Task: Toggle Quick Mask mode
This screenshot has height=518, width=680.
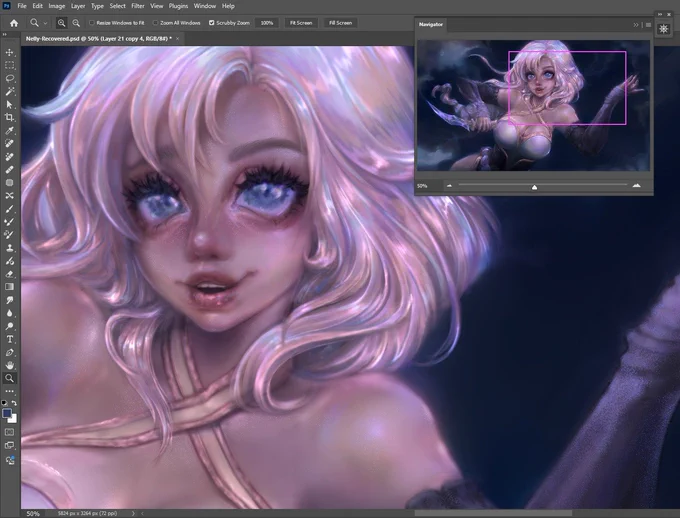Action: 10,432
